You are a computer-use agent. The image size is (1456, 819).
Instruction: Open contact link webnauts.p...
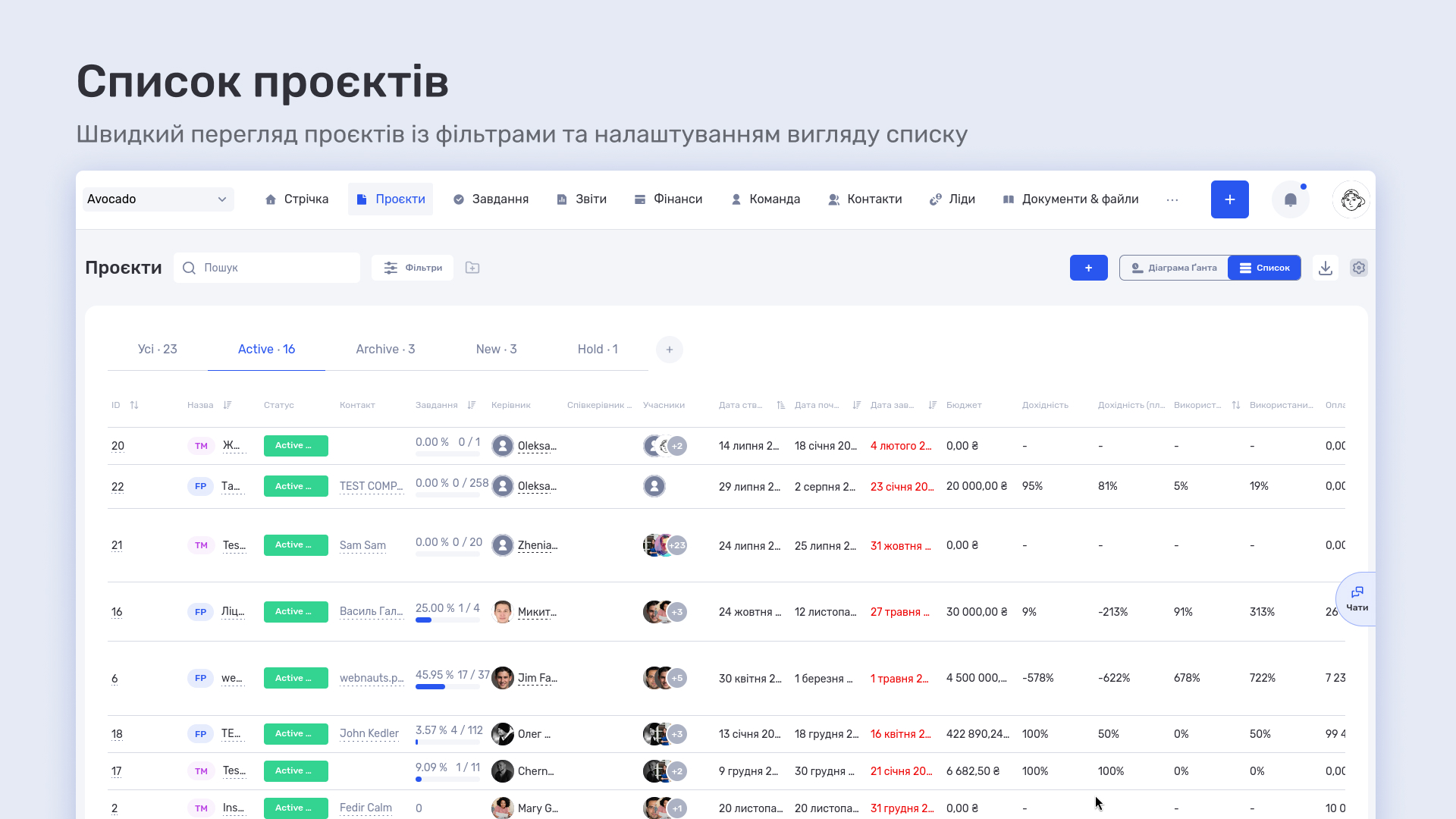tap(372, 678)
